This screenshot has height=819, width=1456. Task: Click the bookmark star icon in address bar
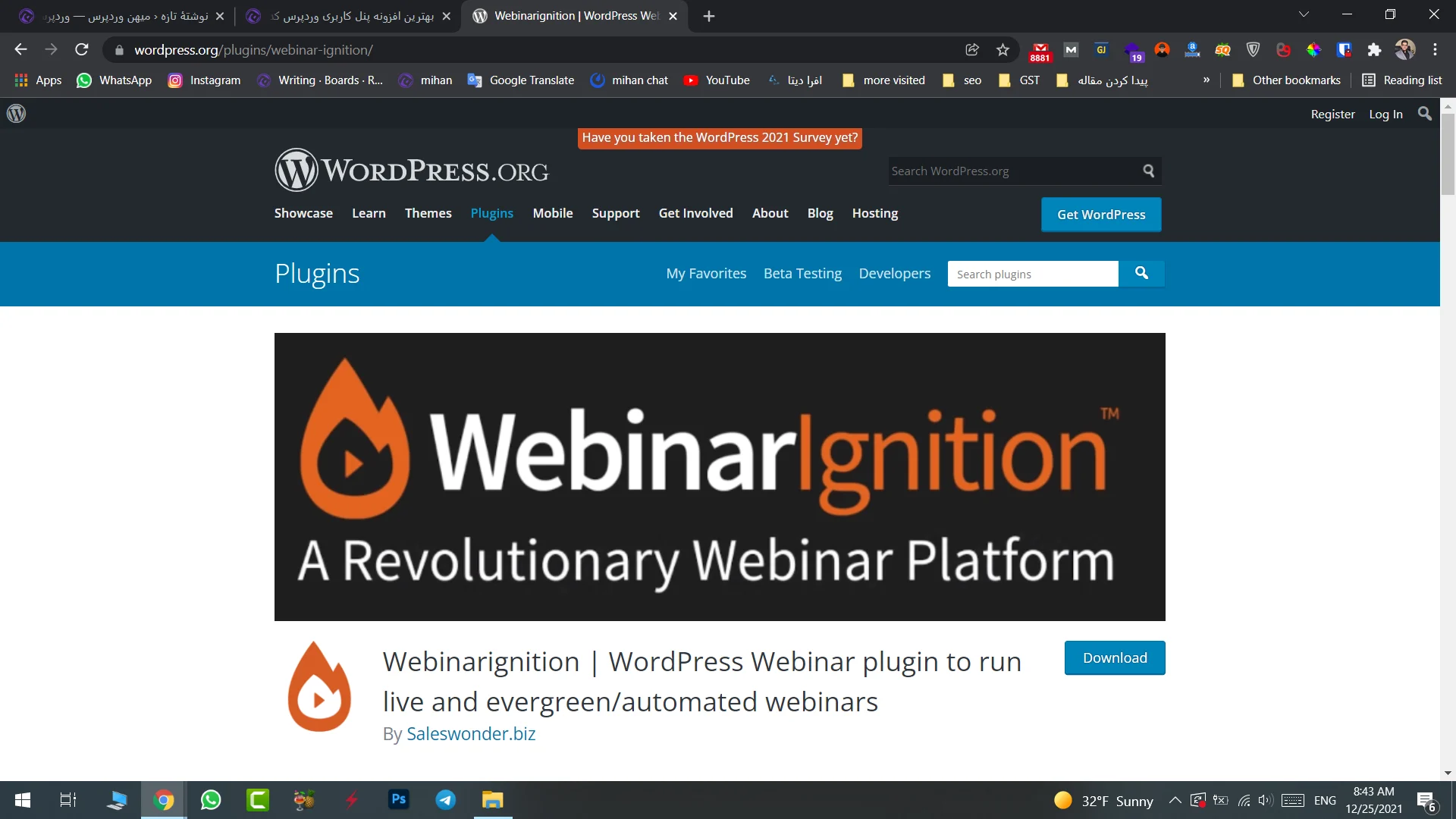click(1002, 50)
